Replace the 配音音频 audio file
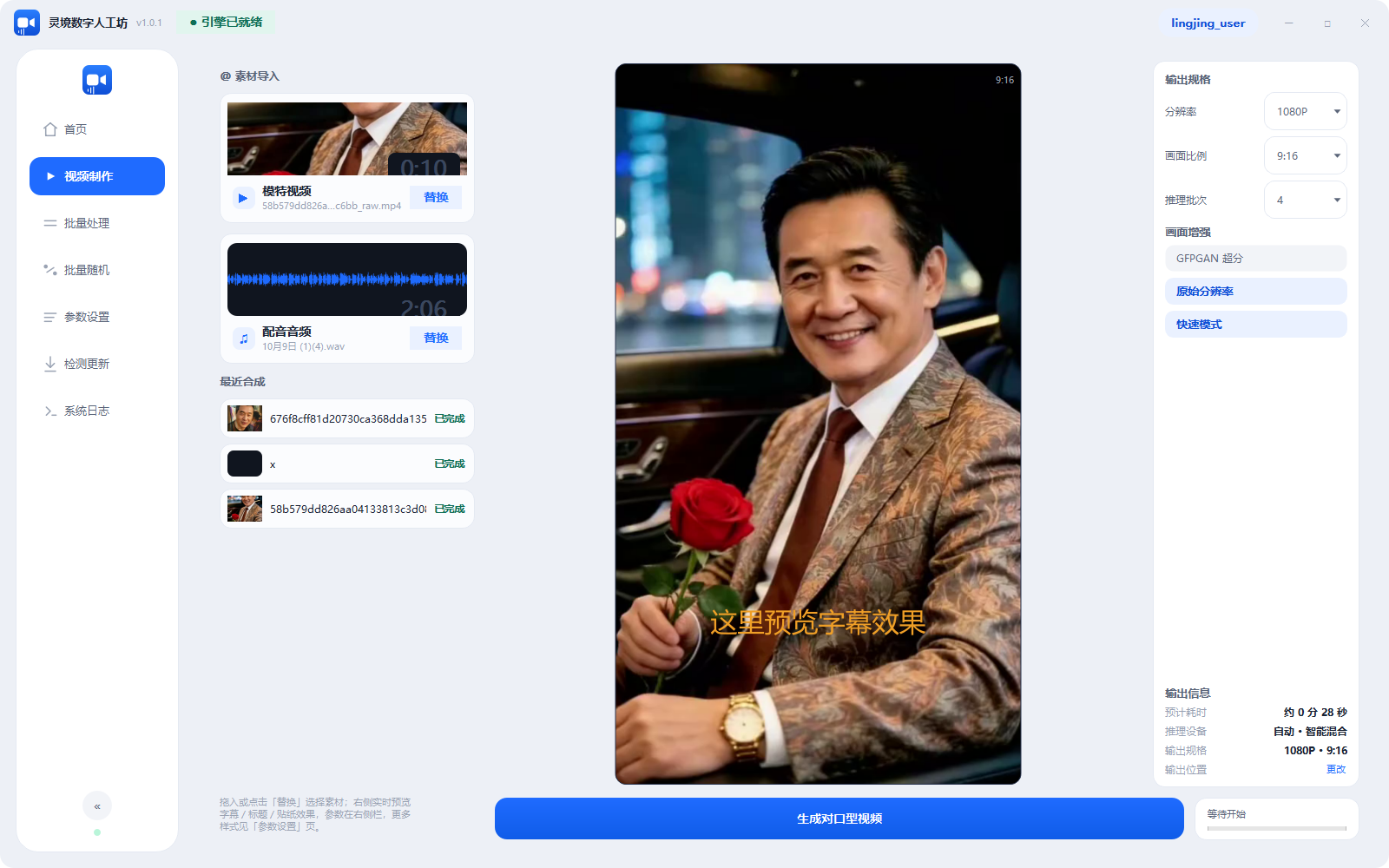1389x868 pixels. point(436,338)
